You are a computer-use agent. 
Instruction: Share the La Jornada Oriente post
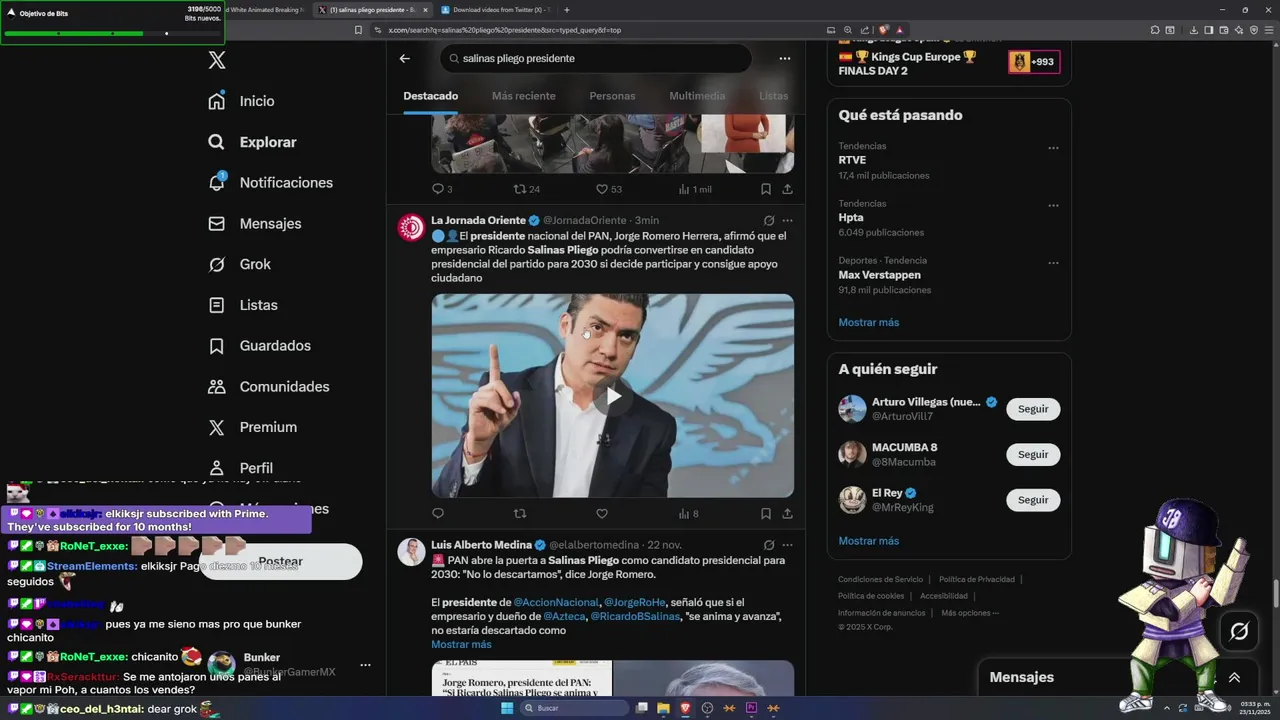[788, 514]
